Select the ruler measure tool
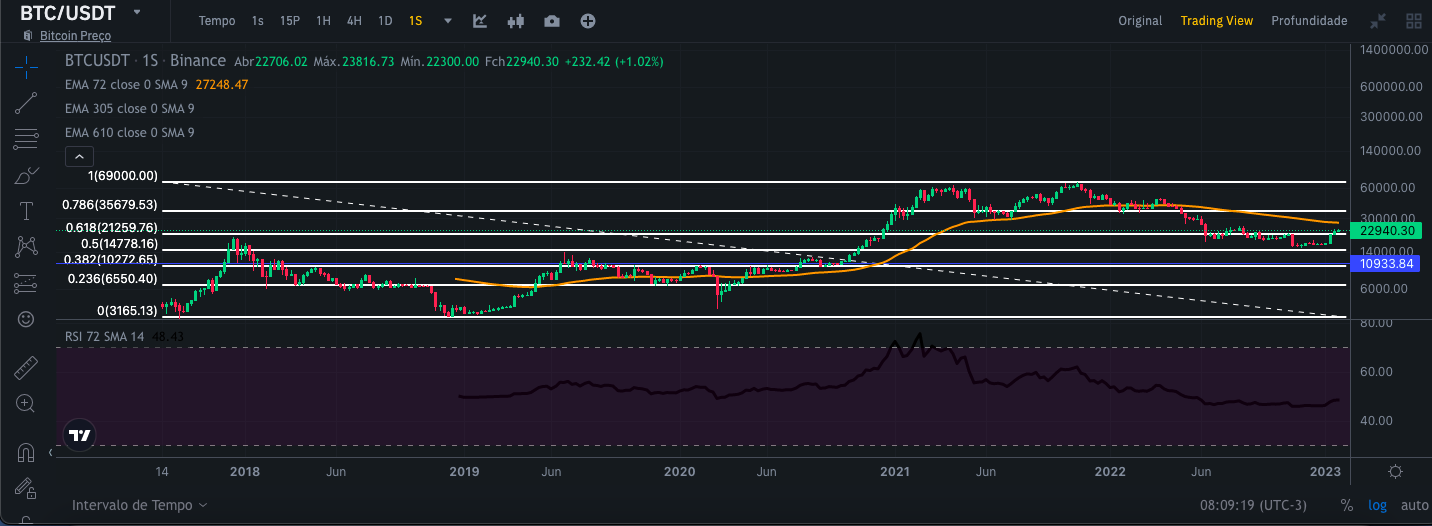This screenshot has width=1432, height=526. click(x=26, y=368)
